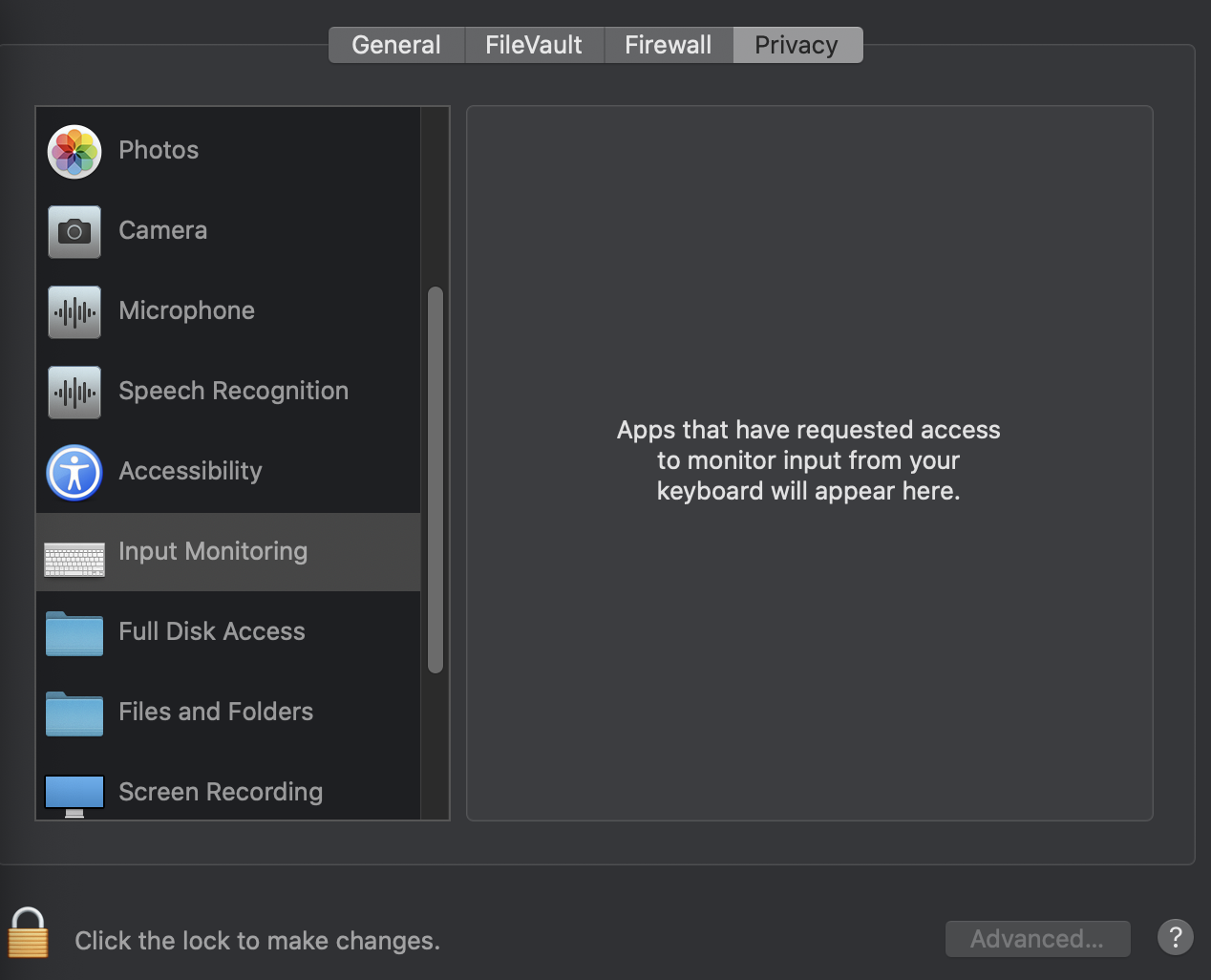Click the Screen Recording display icon
This screenshot has width=1211, height=980.
(x=74, y=795)
